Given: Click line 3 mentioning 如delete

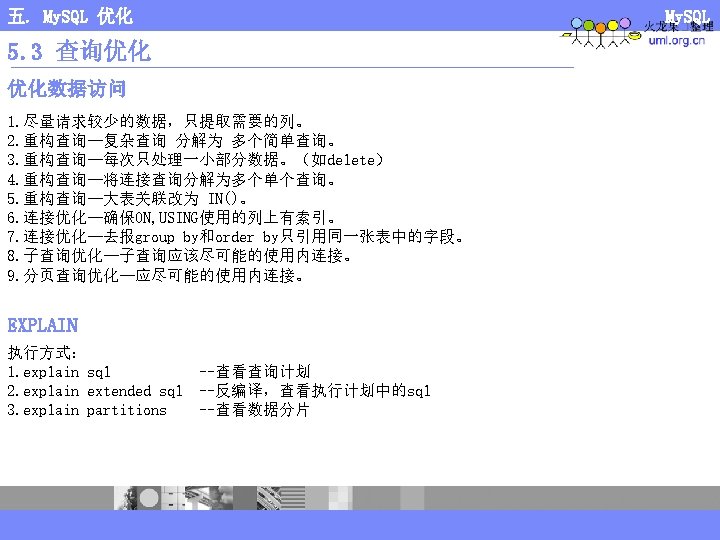Looking at the screenshot, I should click(195, 160).
